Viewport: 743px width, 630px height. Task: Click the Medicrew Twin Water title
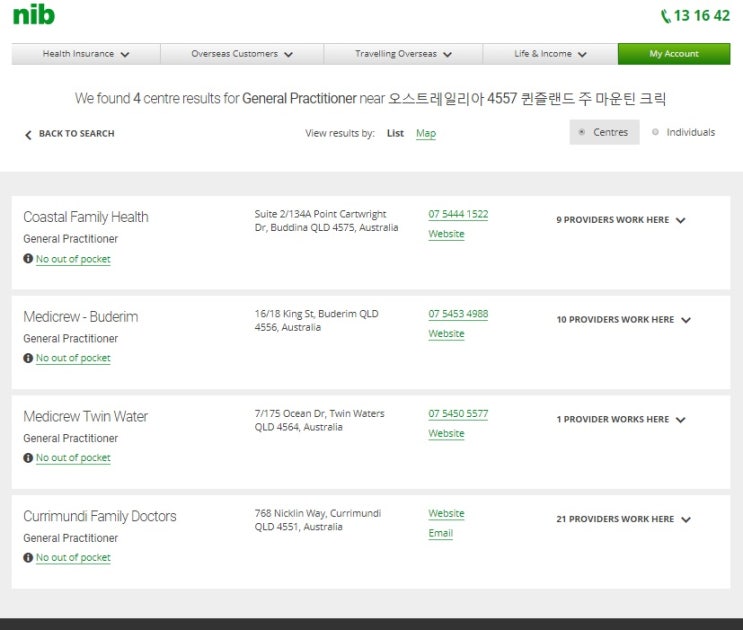point(85,416)
